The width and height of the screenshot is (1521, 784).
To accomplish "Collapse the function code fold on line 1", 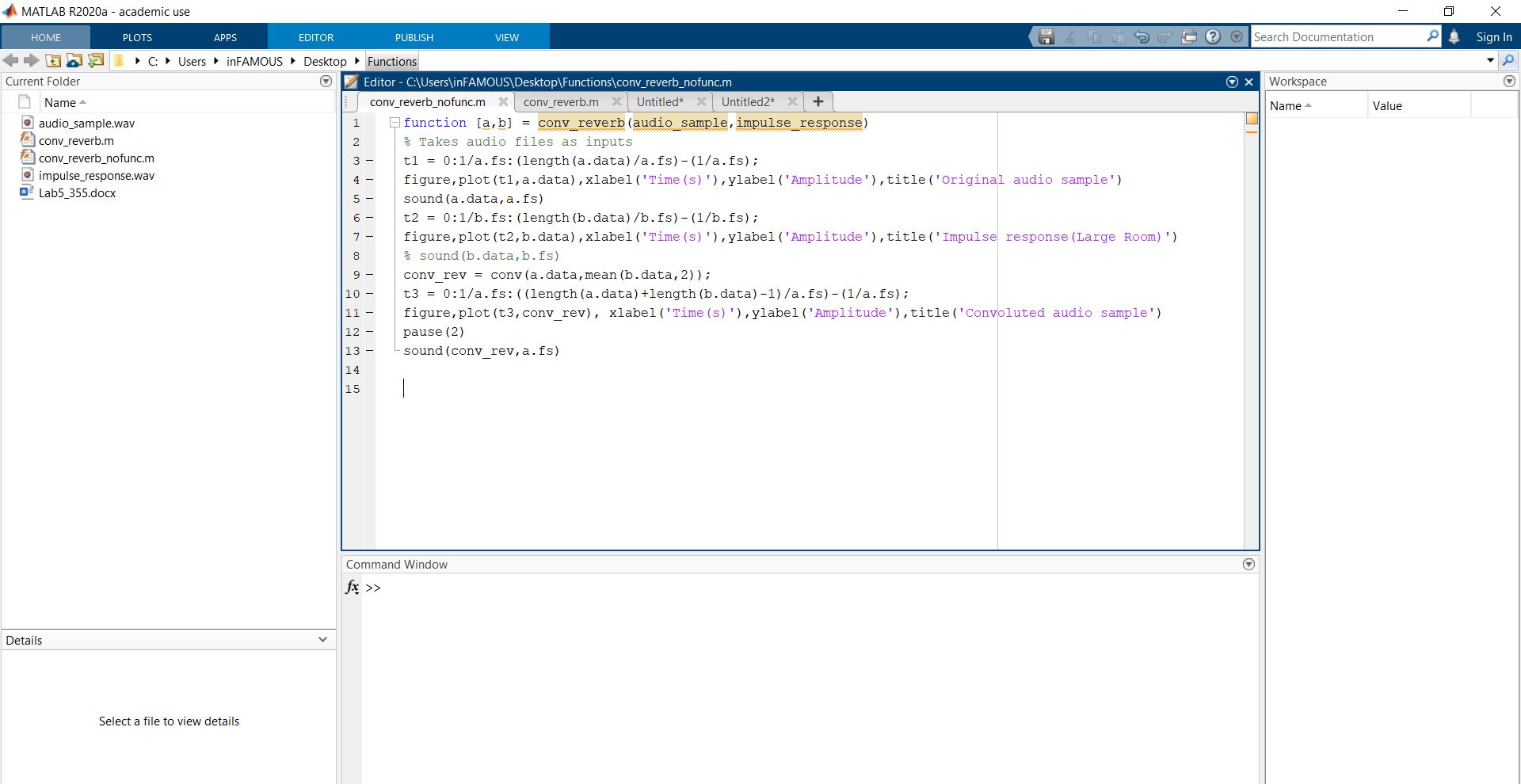I will point(395,123).
